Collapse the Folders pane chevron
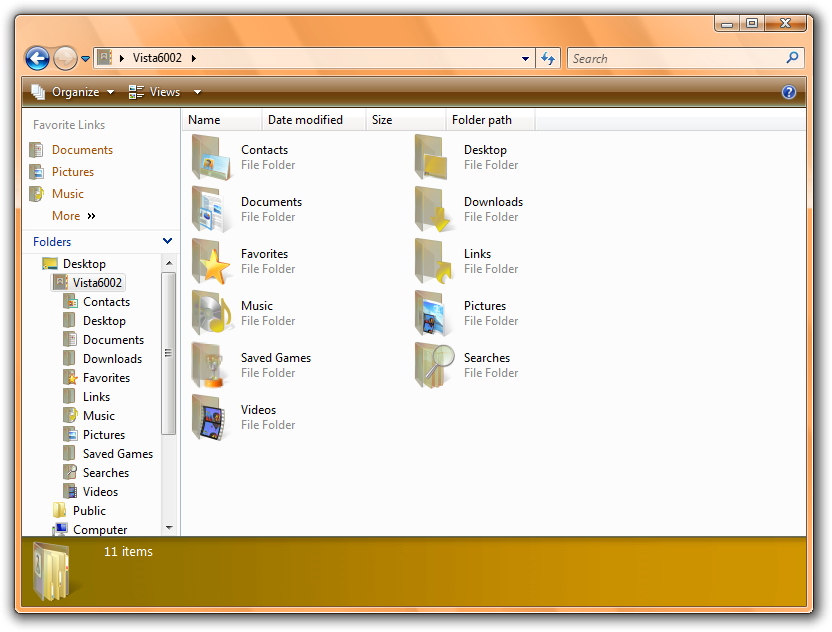This screenshot has height=632, width=832. [167, 241]
